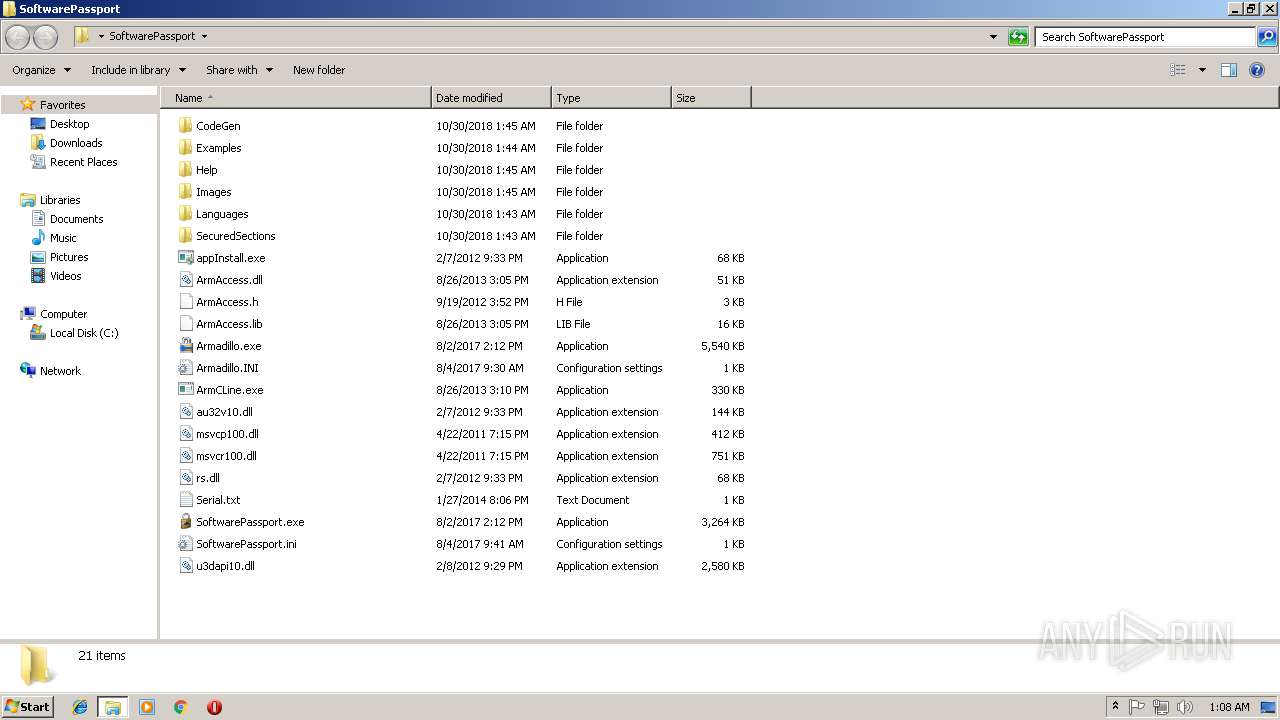Select the CodeGen folder icon
1280x720 pixels.
185,126
